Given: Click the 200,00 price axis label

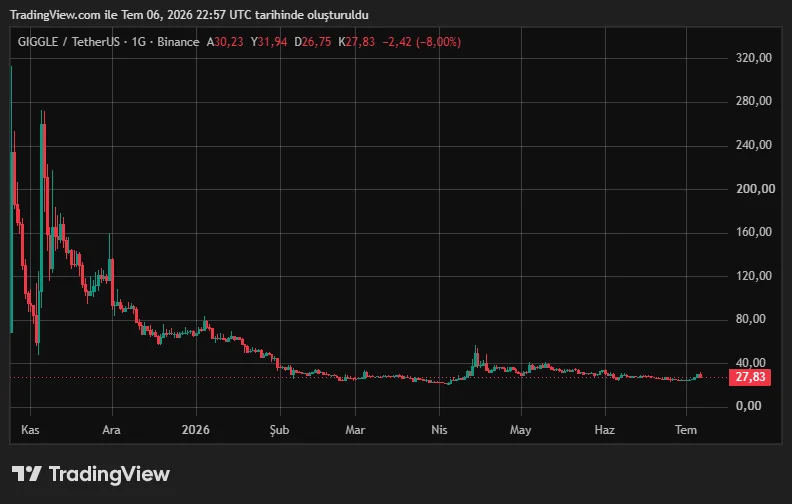Looking at the screenshot, I should (755, 189).
